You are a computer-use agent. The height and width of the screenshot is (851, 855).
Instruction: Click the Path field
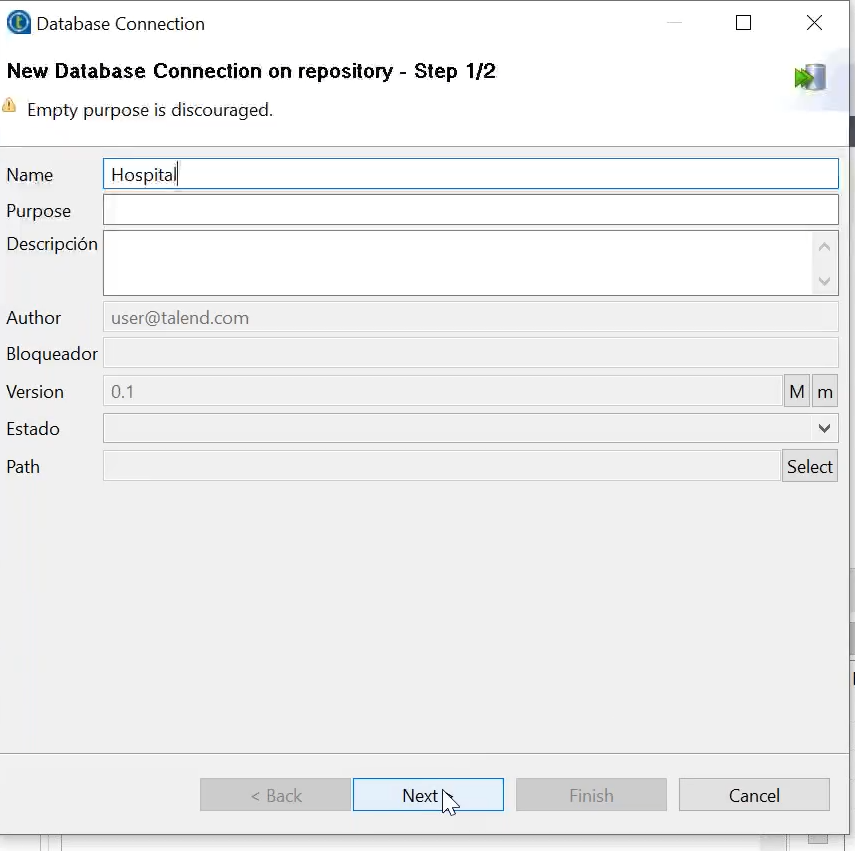(442, 466)
